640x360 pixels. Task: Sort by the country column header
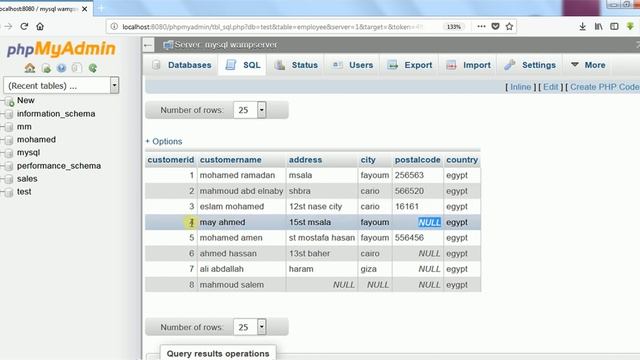click(x=462, y=160)
